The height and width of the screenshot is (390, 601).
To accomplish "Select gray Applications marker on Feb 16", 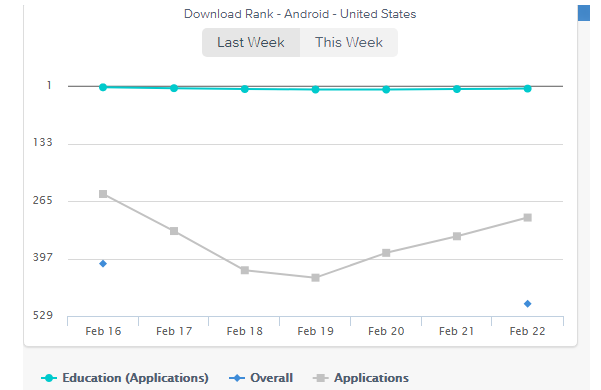I will click(103, 194).
